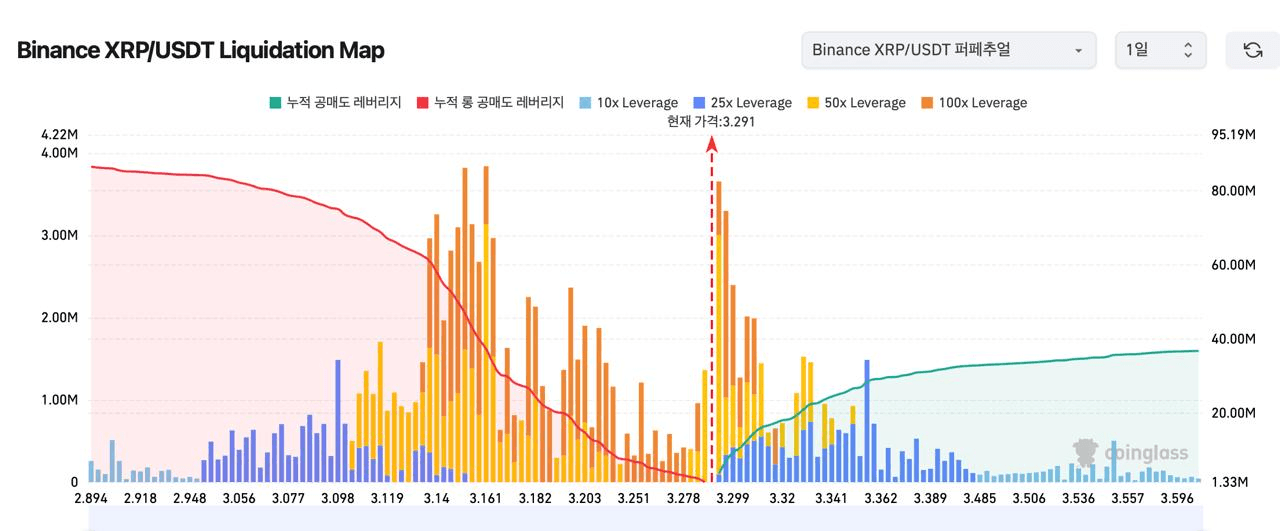Toggle the 100x Leverage legend item
Viewport: 1280px width, 531px height.
point(973,103)
